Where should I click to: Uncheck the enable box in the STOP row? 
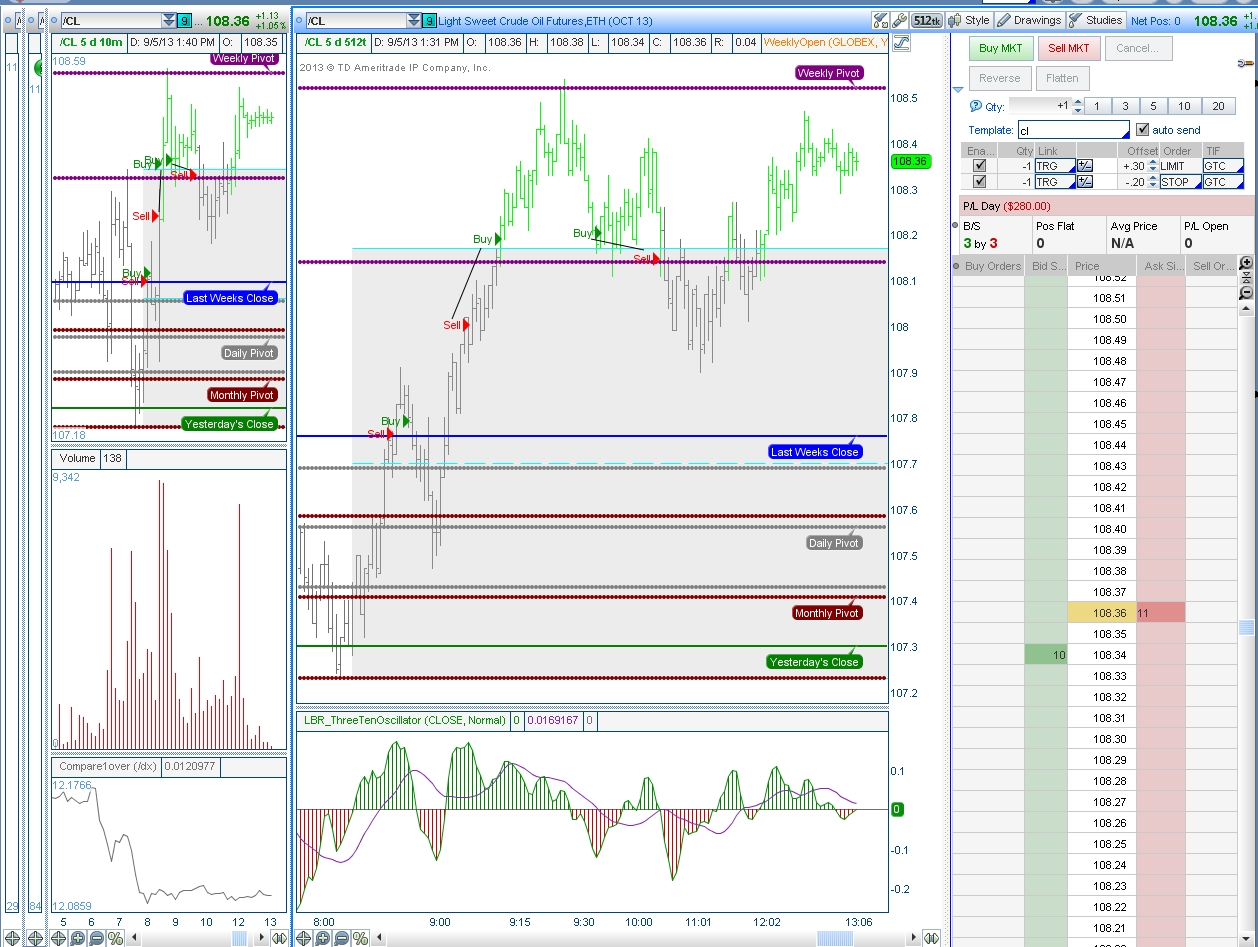click(980, 182)
